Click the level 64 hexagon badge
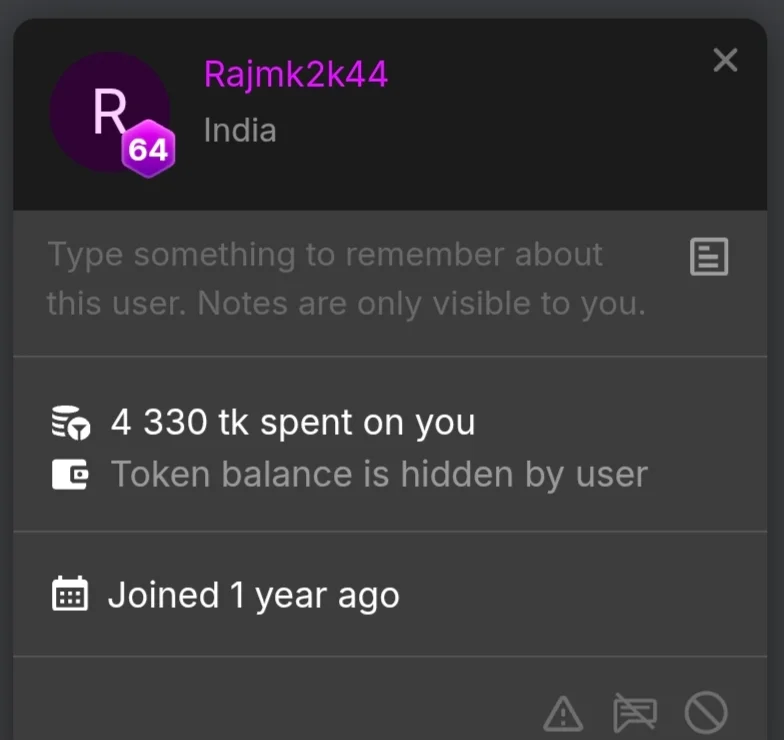784x740 pixels. point(148,148)
